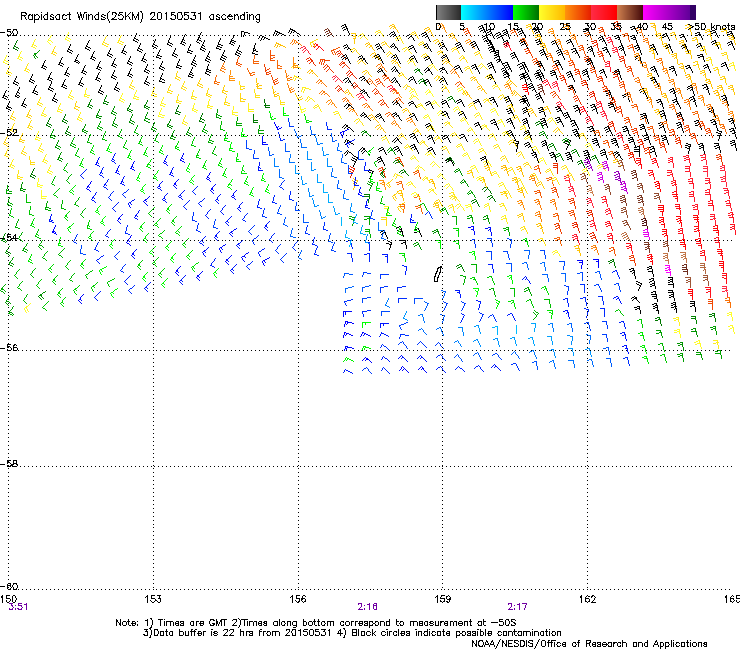The image size is (740, 650).
Task: Click the chart title 'Rapidsact Winds(25KM) 20150531 ascending'
Action: click(x=140, y=17)
